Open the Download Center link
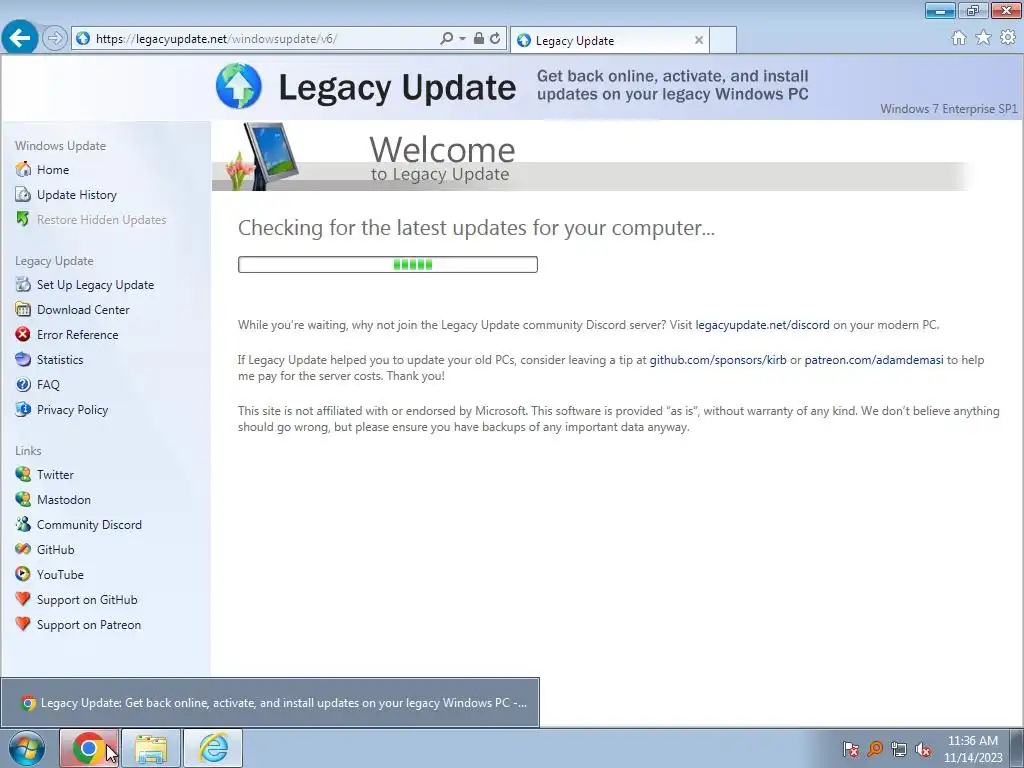 coord(83,310)
